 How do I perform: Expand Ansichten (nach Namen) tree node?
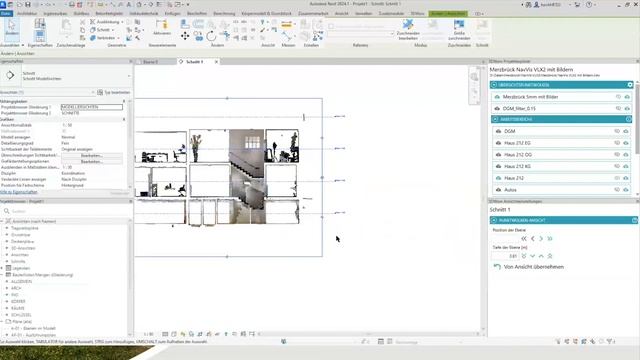pos(2,221)
